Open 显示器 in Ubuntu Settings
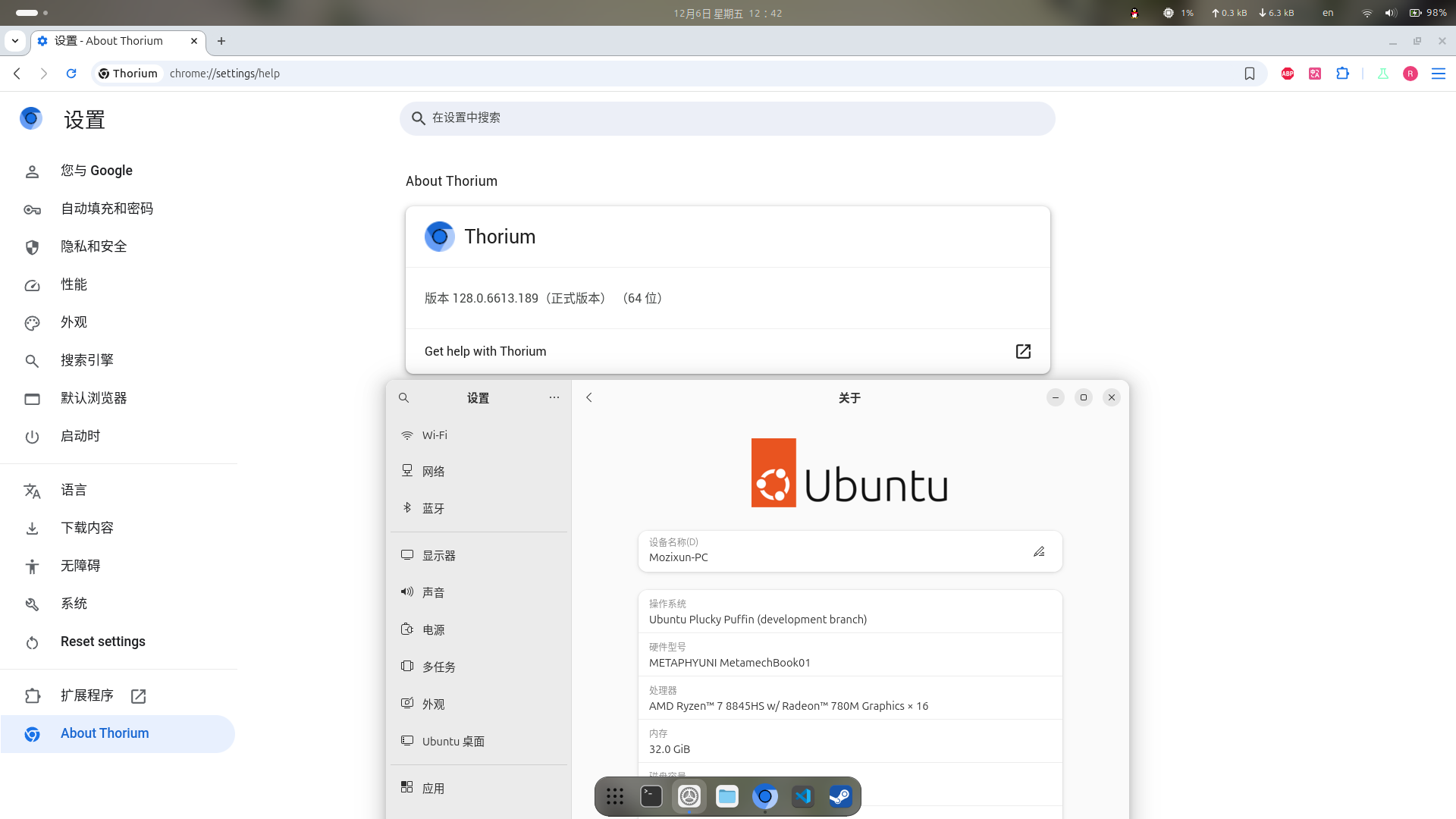This screenshot has width=1456, height=819. coord(479,556)
